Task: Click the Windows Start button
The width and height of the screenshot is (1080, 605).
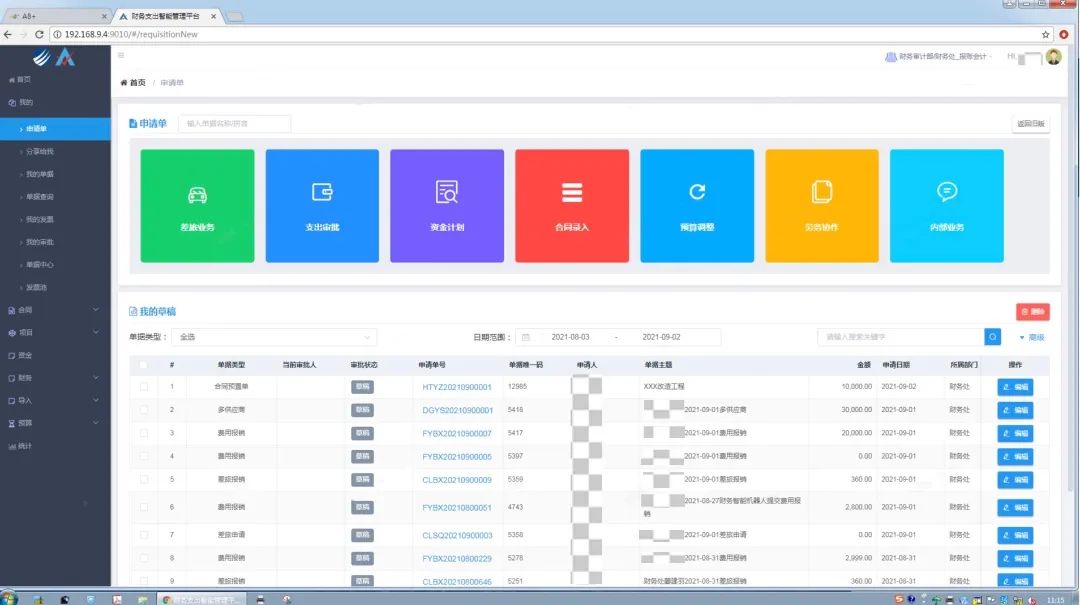Action: pos(10,598)
